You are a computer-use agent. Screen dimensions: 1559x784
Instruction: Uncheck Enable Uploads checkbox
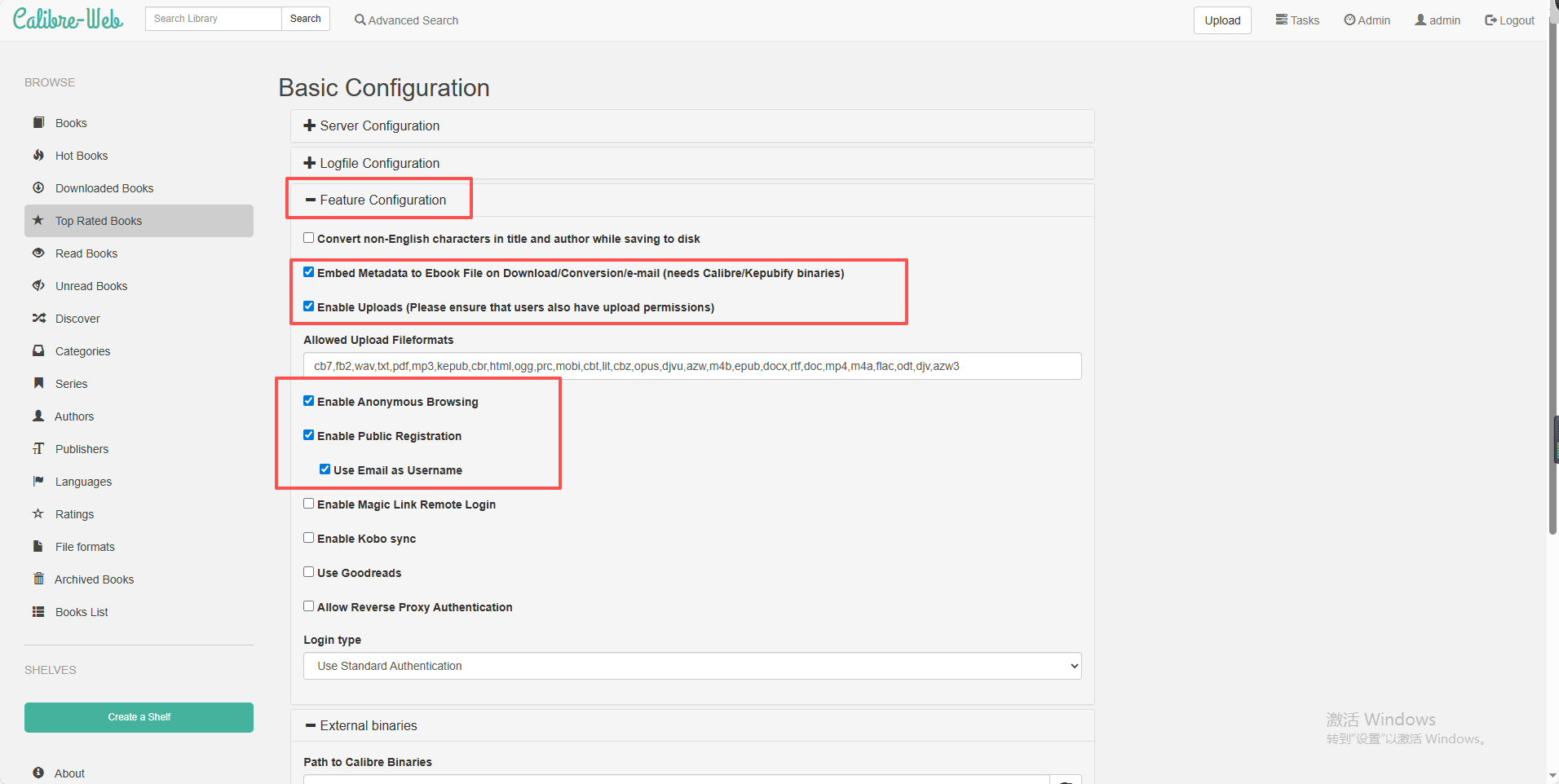[308, 306]
